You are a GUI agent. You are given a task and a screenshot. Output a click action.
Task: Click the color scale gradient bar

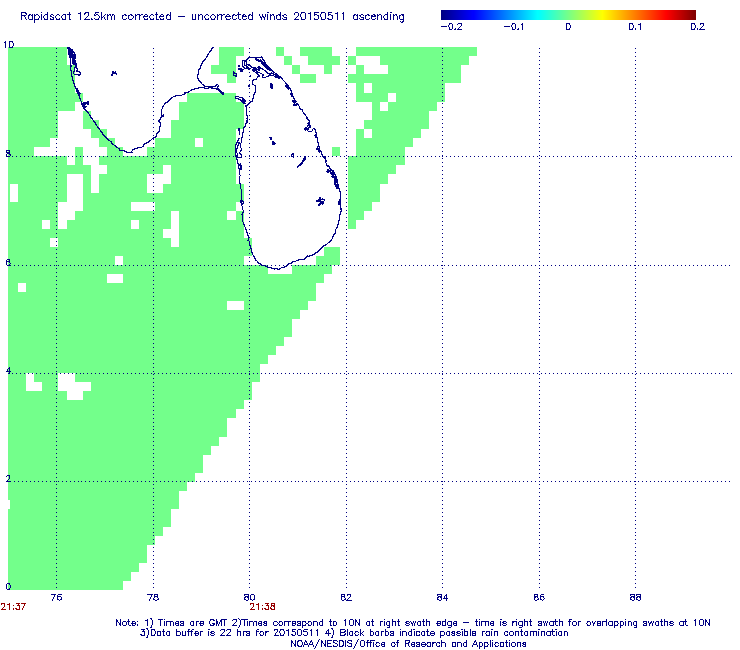pos(568,15)
